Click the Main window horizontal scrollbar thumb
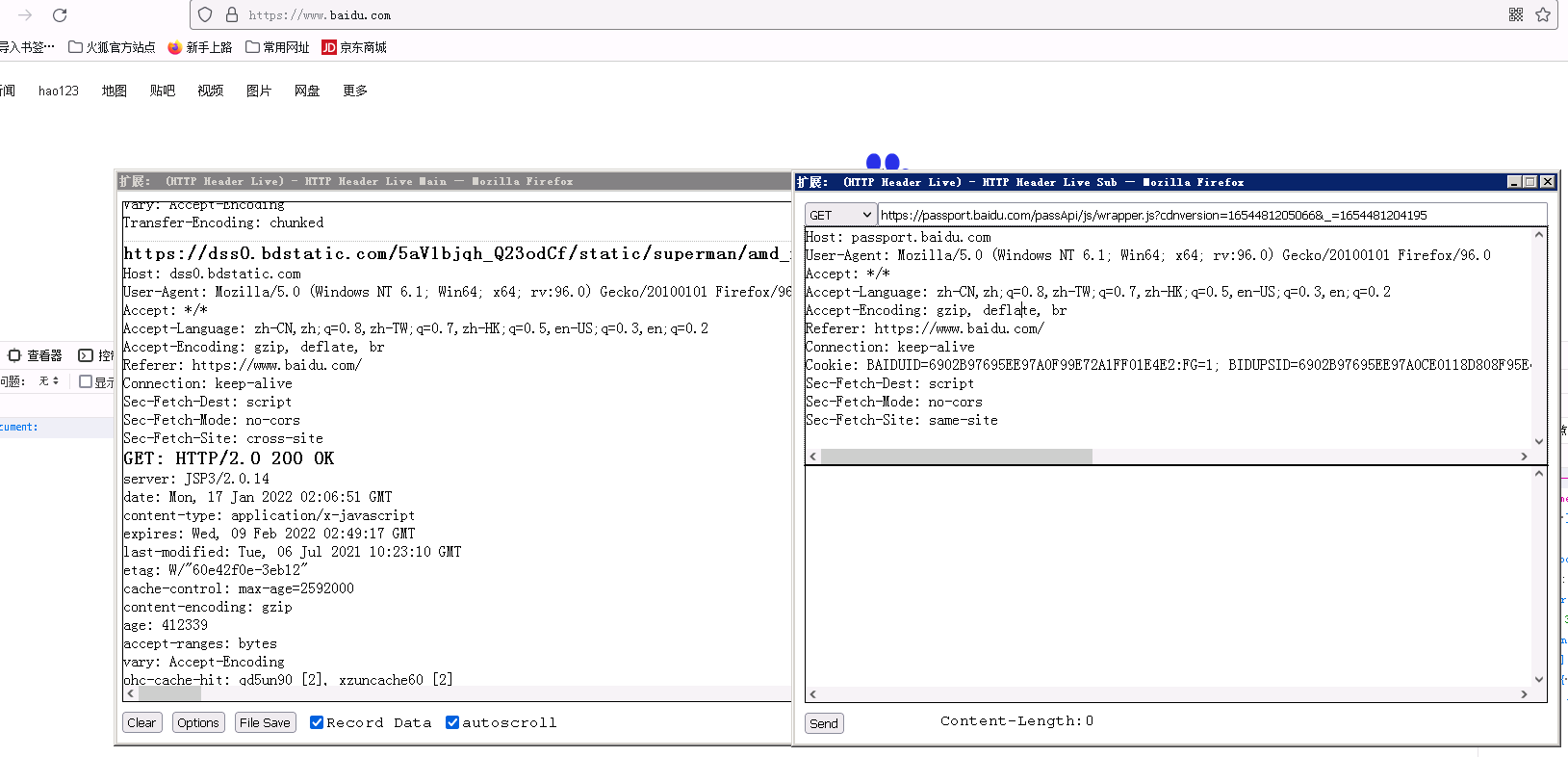The image size is (1568, 757). click(x=170, y=693)
